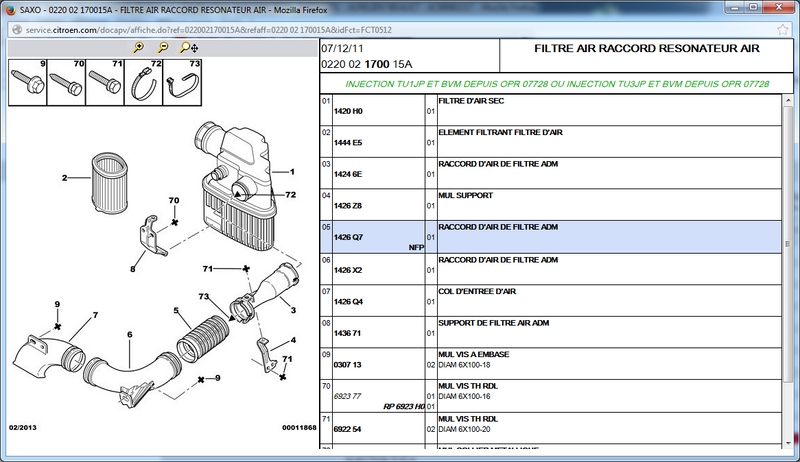Image resolution: width=800 pixels, height=462 pixels.
Task: Click part number 1444 E5
Action: click(348, 142)
